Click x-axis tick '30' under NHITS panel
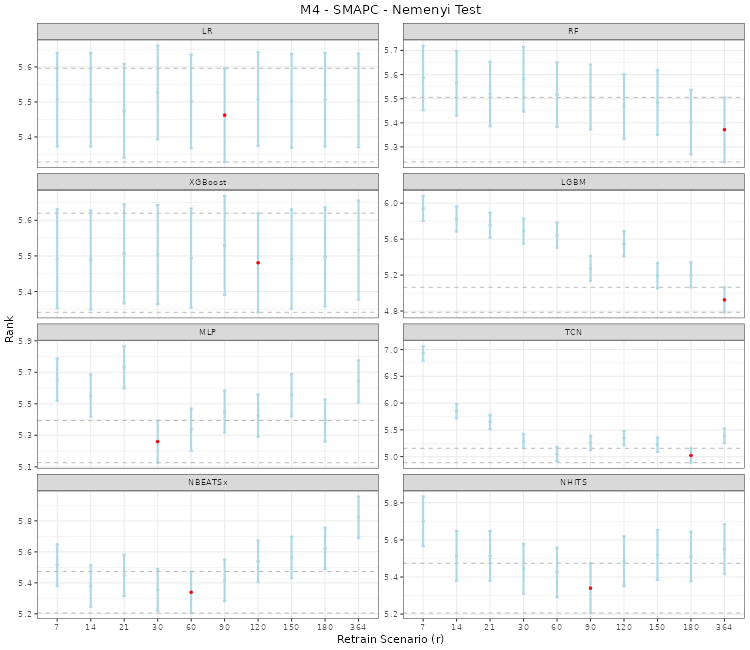This screenshot has height=650, width=750. [523, 627]
